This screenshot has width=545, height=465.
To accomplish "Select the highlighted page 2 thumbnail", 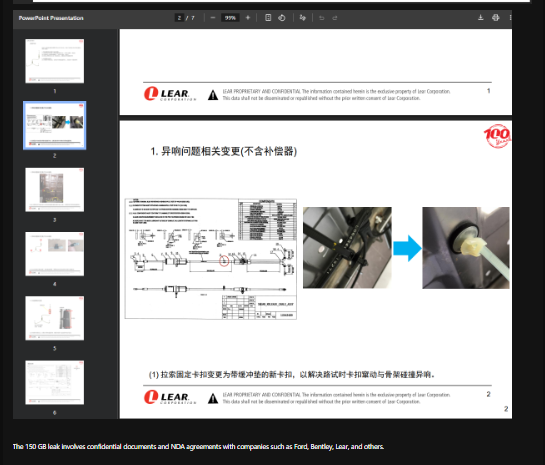I will (x=55, y=125).
